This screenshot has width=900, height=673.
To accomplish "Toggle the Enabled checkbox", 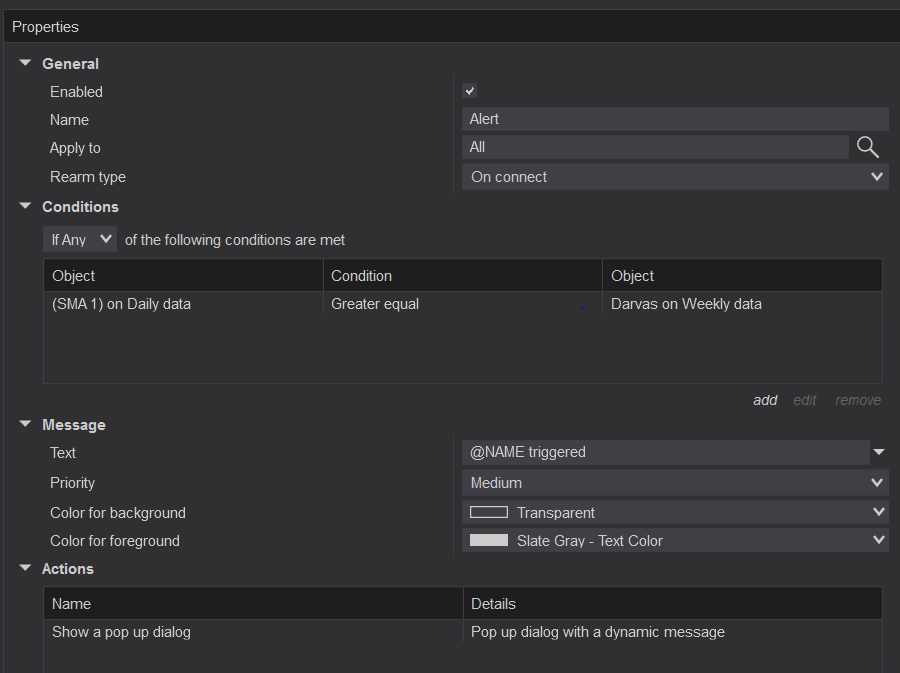I will 470,91.
